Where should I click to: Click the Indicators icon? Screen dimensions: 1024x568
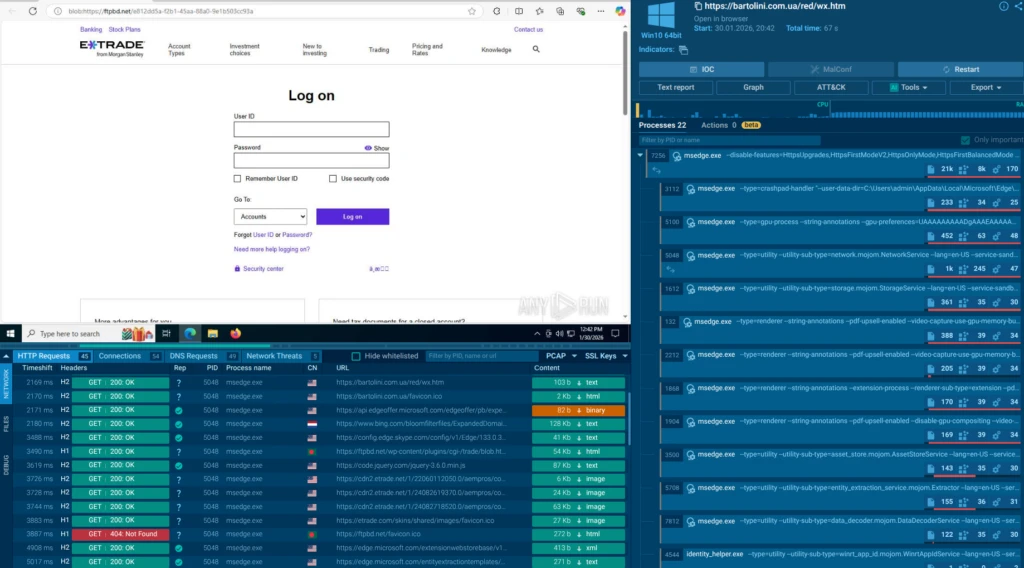[684, 49]
